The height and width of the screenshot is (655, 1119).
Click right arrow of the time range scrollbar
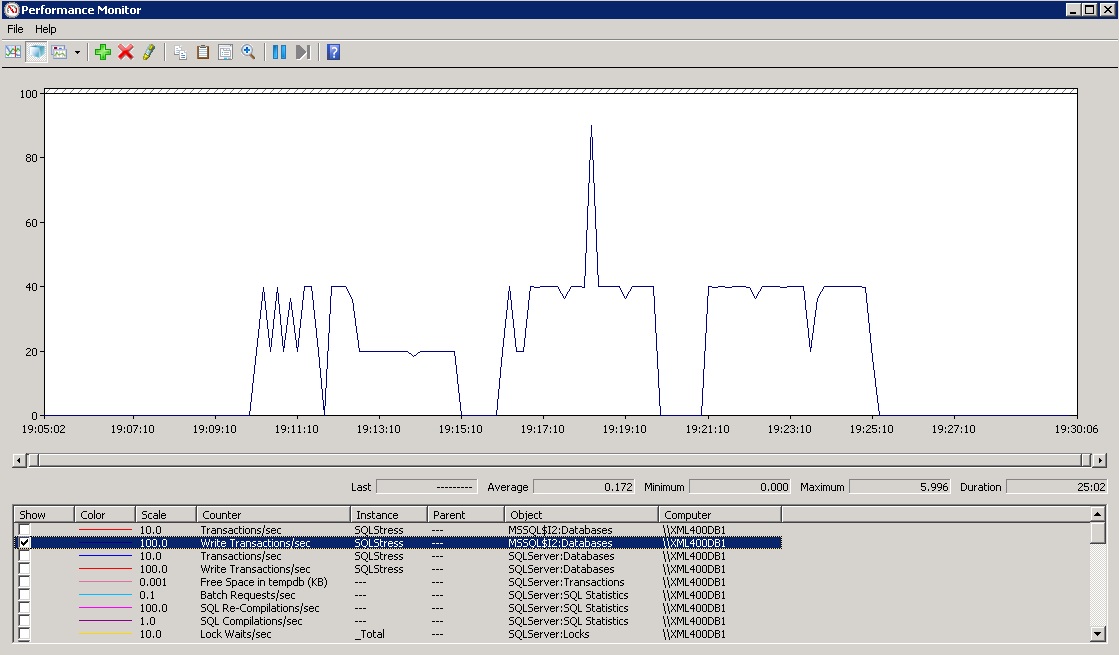tap(1100, 460)
